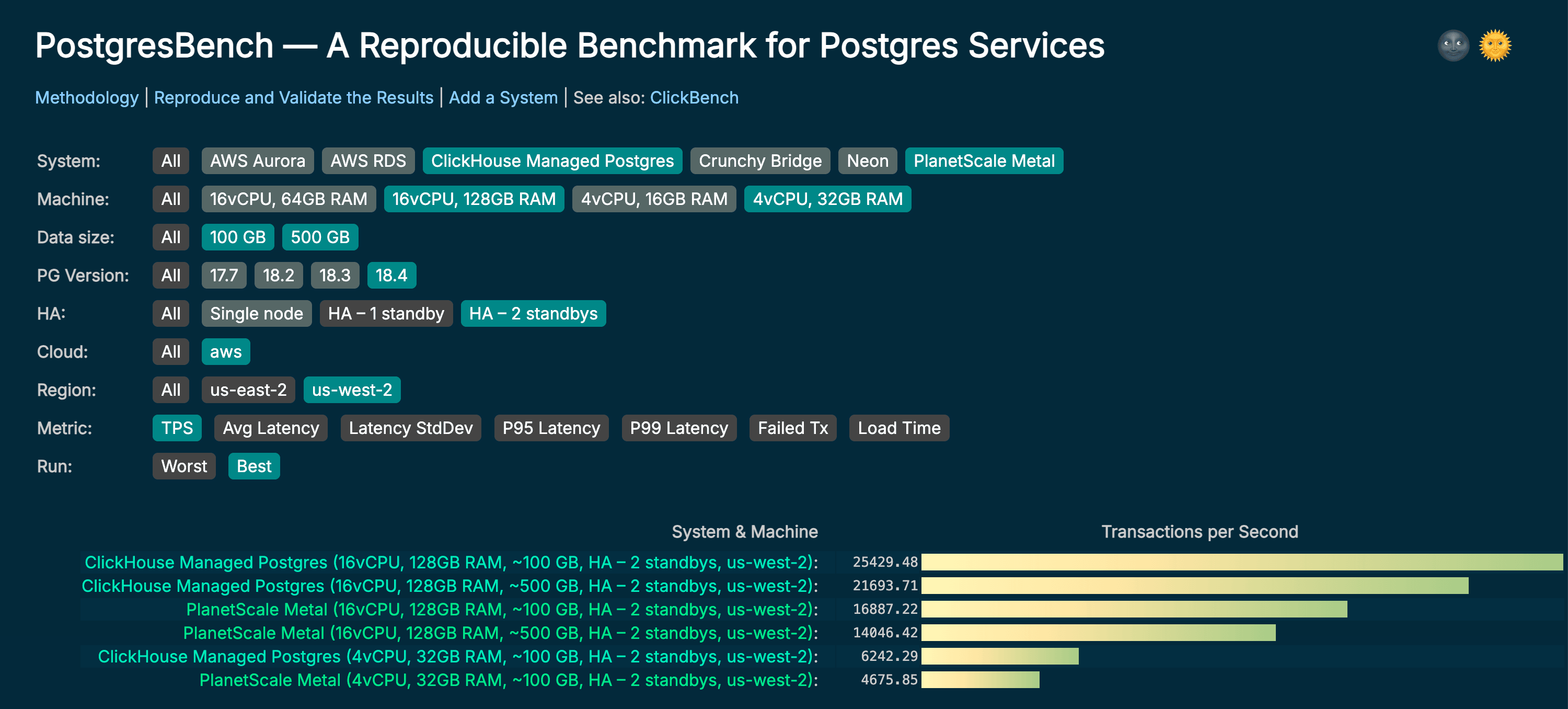Toggle the PlanetScale Metal system filter
This screenshot has width=1568, height=709.
984,161
